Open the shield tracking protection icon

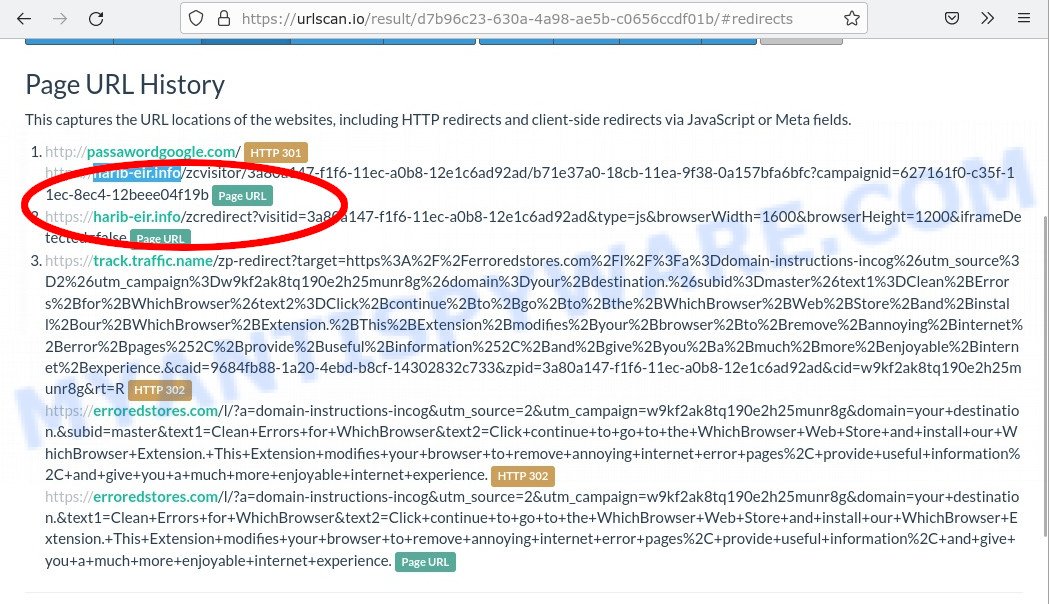pos(195,19)
